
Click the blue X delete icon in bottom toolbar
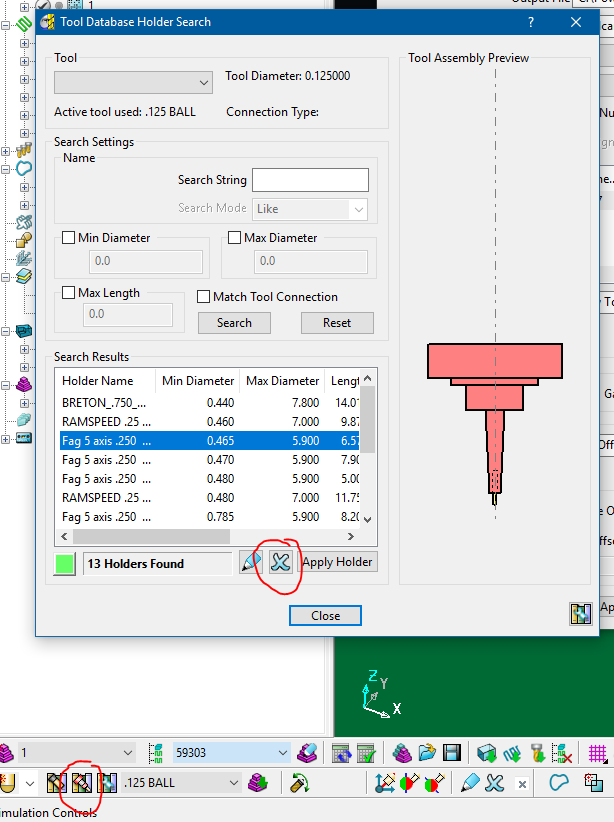tap(494, 783)
